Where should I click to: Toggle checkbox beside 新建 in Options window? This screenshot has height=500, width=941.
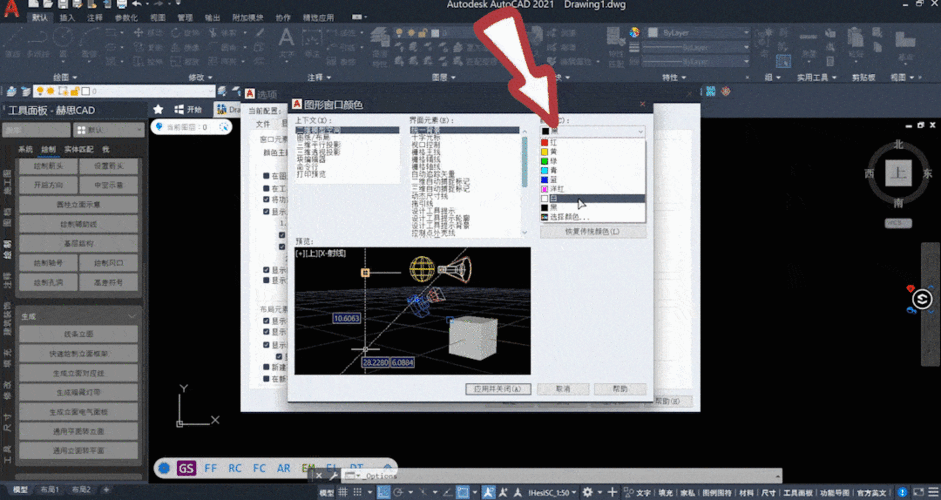[x=266, y=367]
